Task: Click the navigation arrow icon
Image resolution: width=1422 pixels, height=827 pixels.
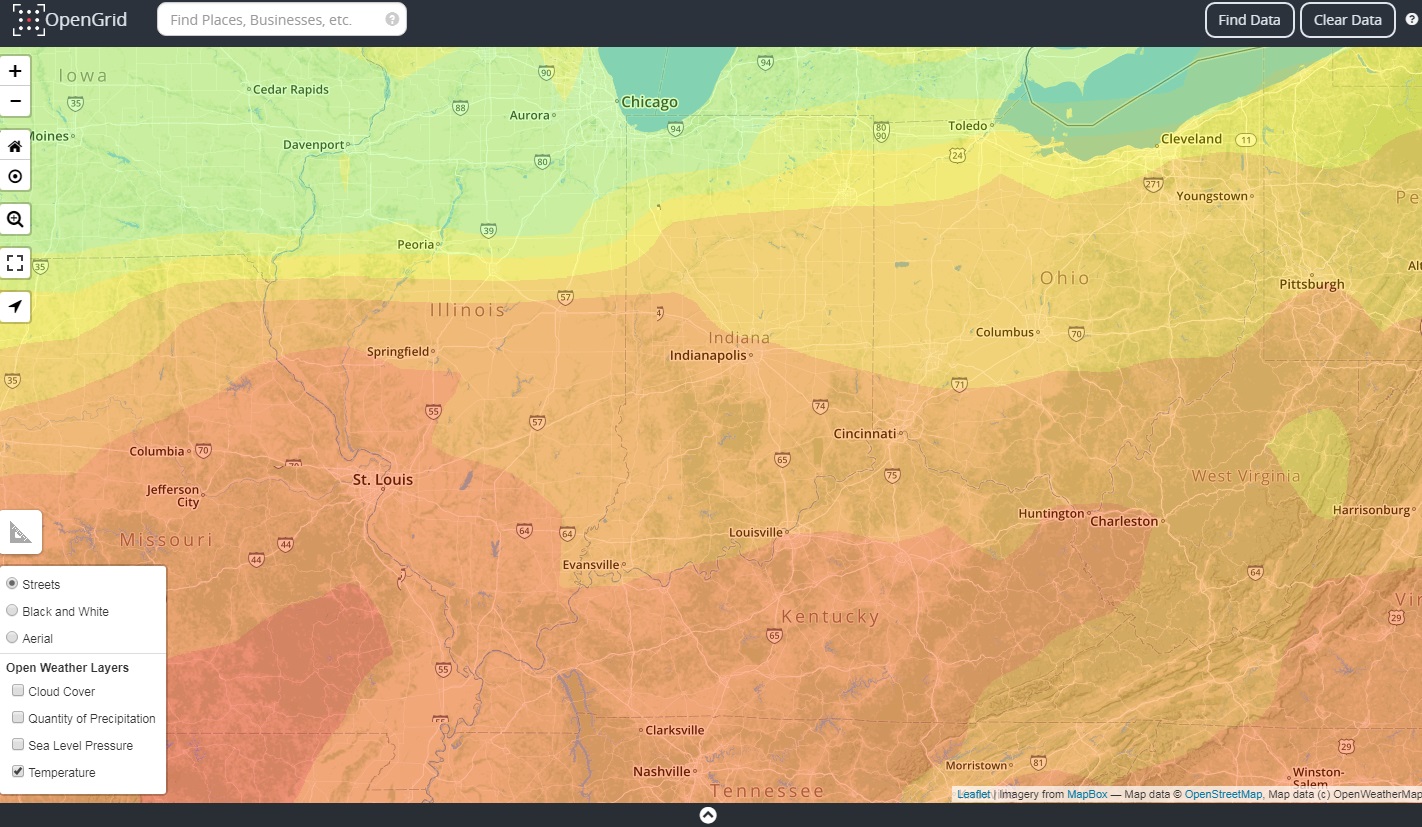Action: tap(15, 307)
